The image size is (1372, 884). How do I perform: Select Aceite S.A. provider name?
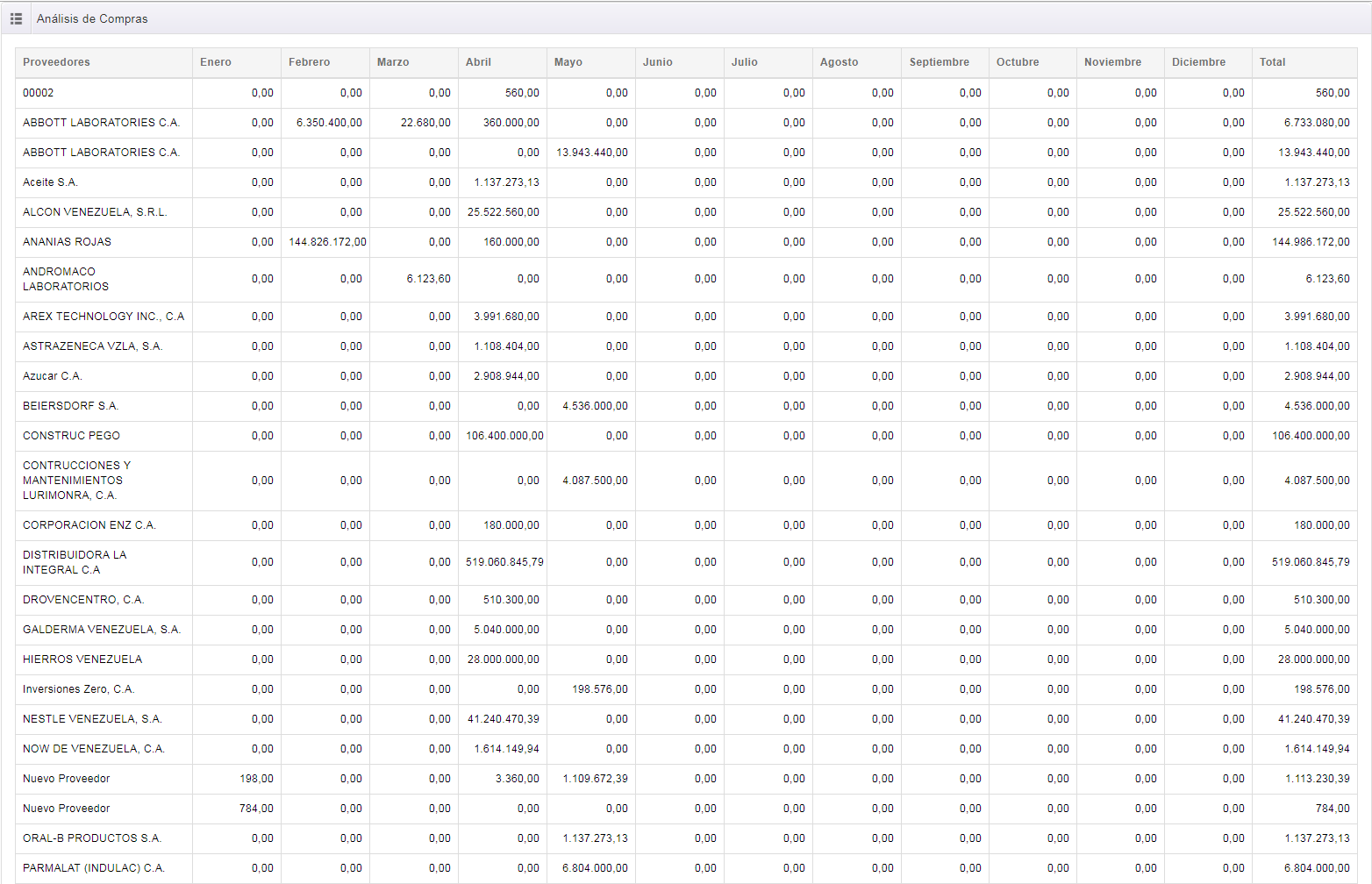click(50, 182)
